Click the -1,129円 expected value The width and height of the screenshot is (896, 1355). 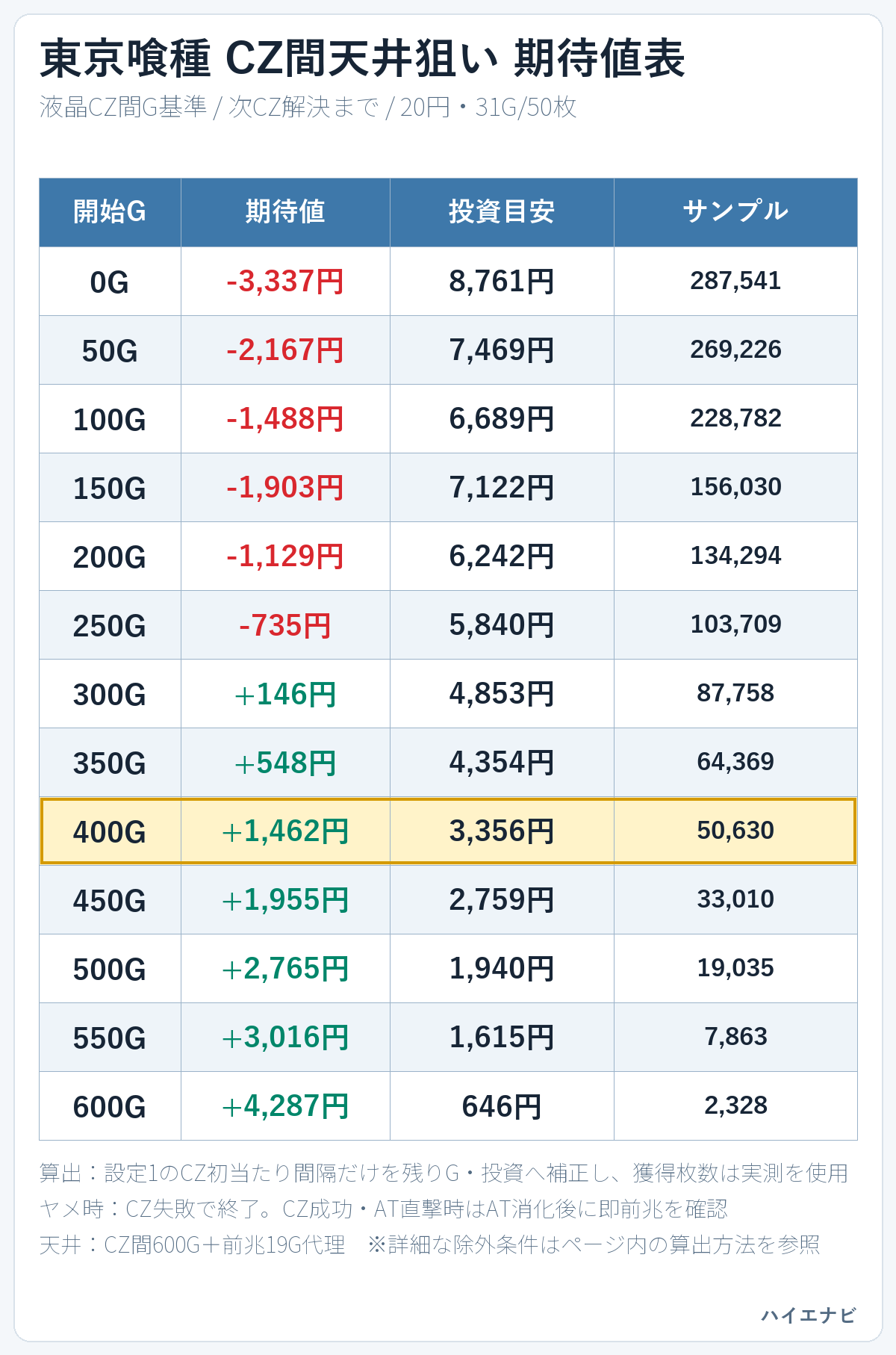pos(285,556)
